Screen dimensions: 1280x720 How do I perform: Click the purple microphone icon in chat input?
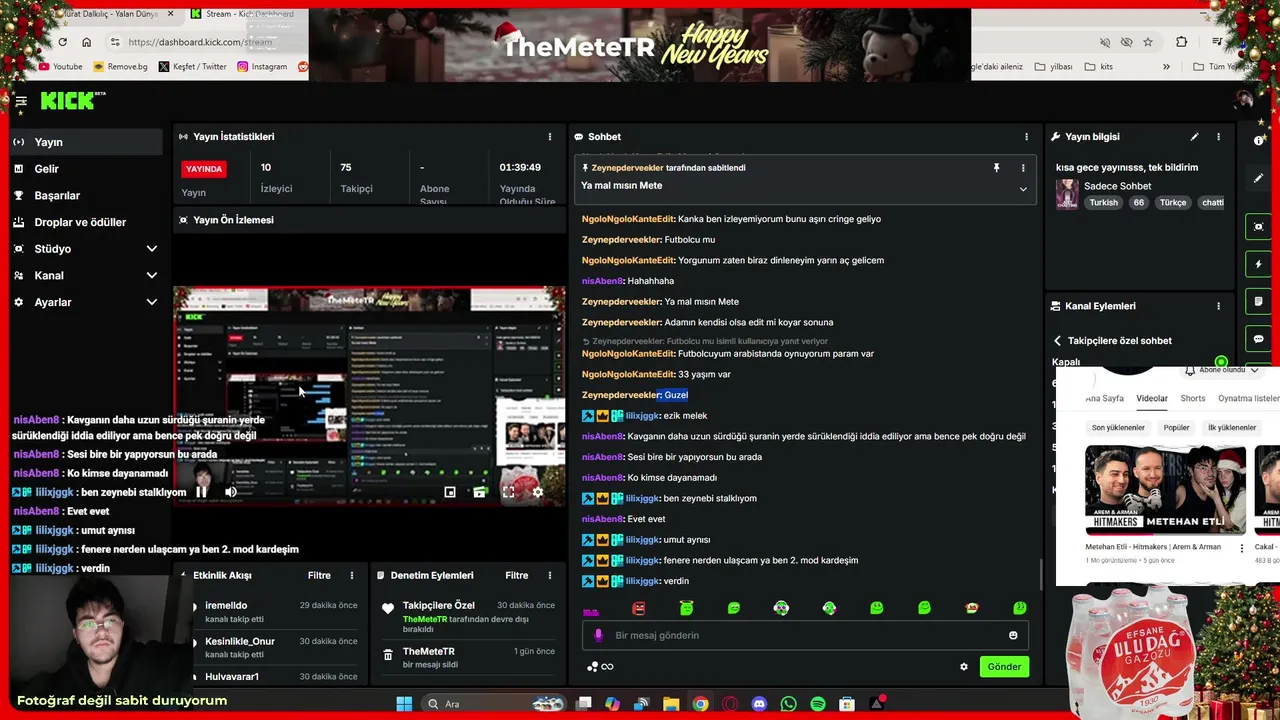tap(598, 635)
